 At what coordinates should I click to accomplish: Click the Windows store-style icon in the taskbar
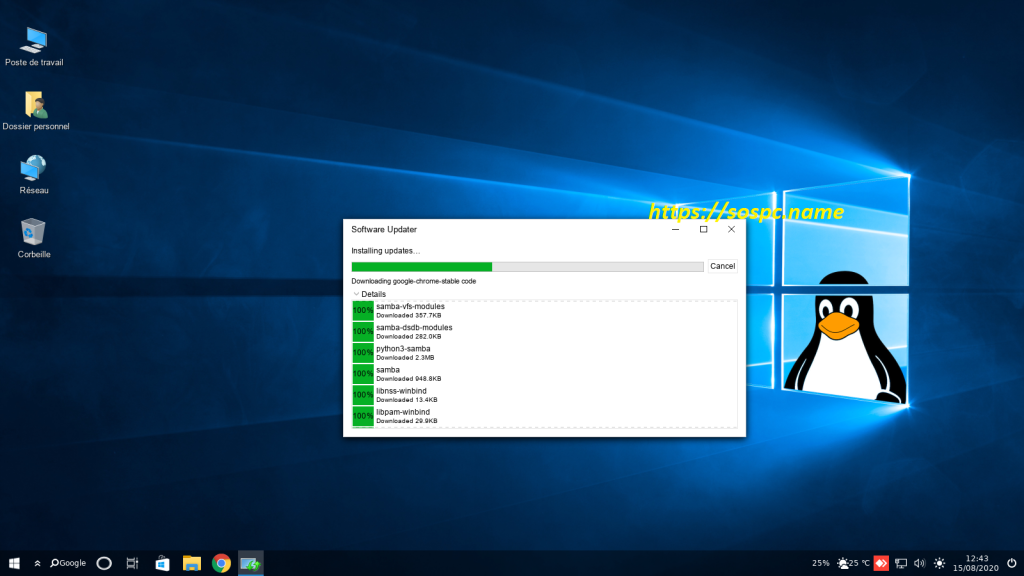(x=161, y=562)
